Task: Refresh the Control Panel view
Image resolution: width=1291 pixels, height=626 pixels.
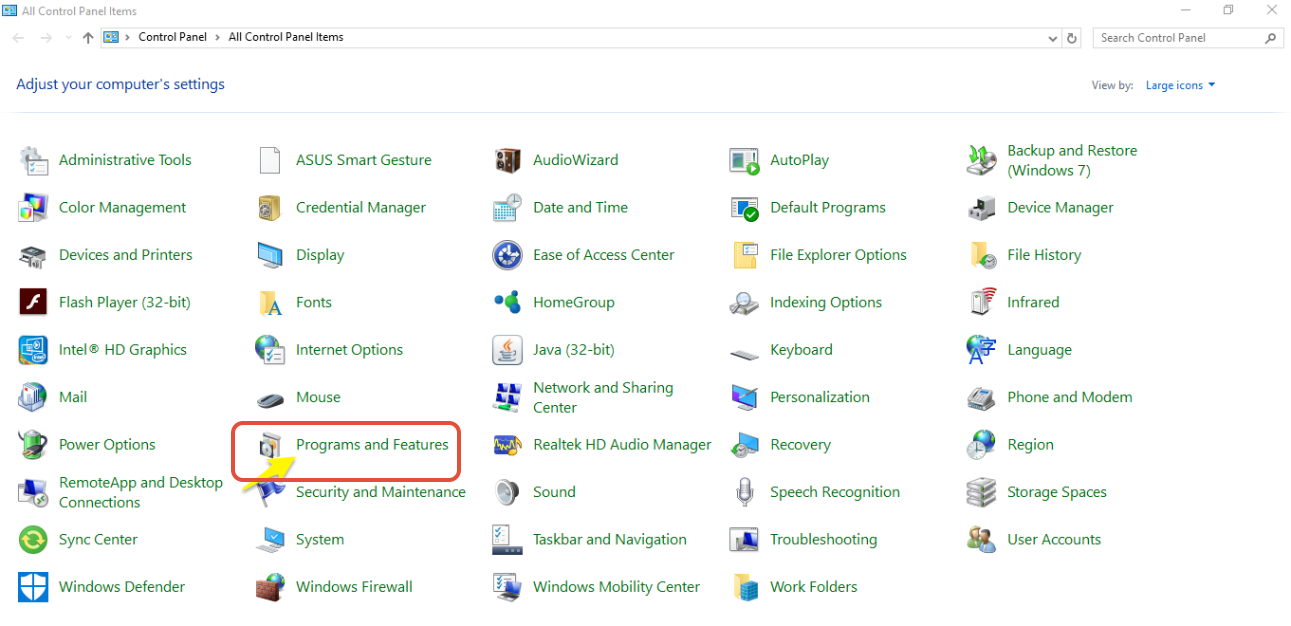Action: [1072, 38]
